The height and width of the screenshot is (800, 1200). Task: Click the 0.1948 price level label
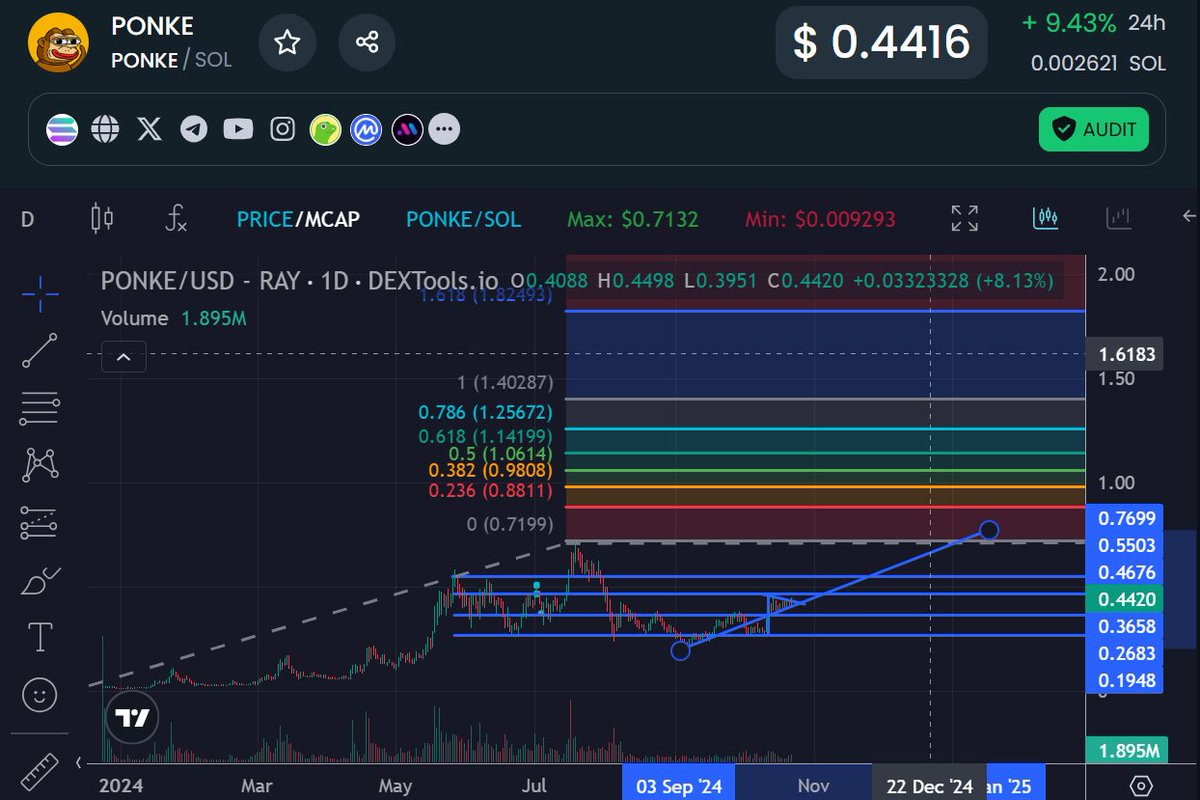click(1124, 680)
